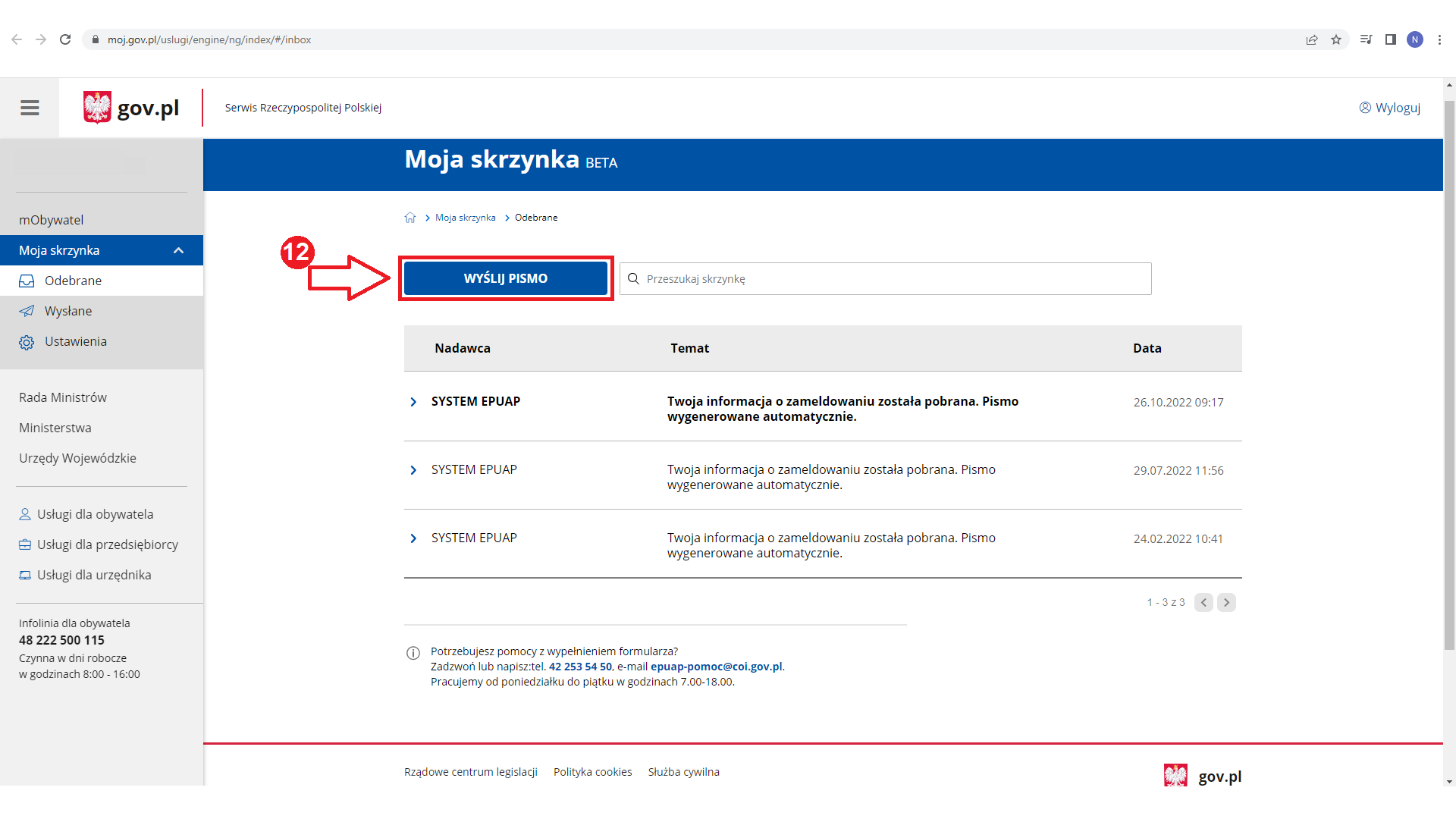1456x819 pixels.
Task: Click the lock icon in address bar
Action: pos(96,39)
